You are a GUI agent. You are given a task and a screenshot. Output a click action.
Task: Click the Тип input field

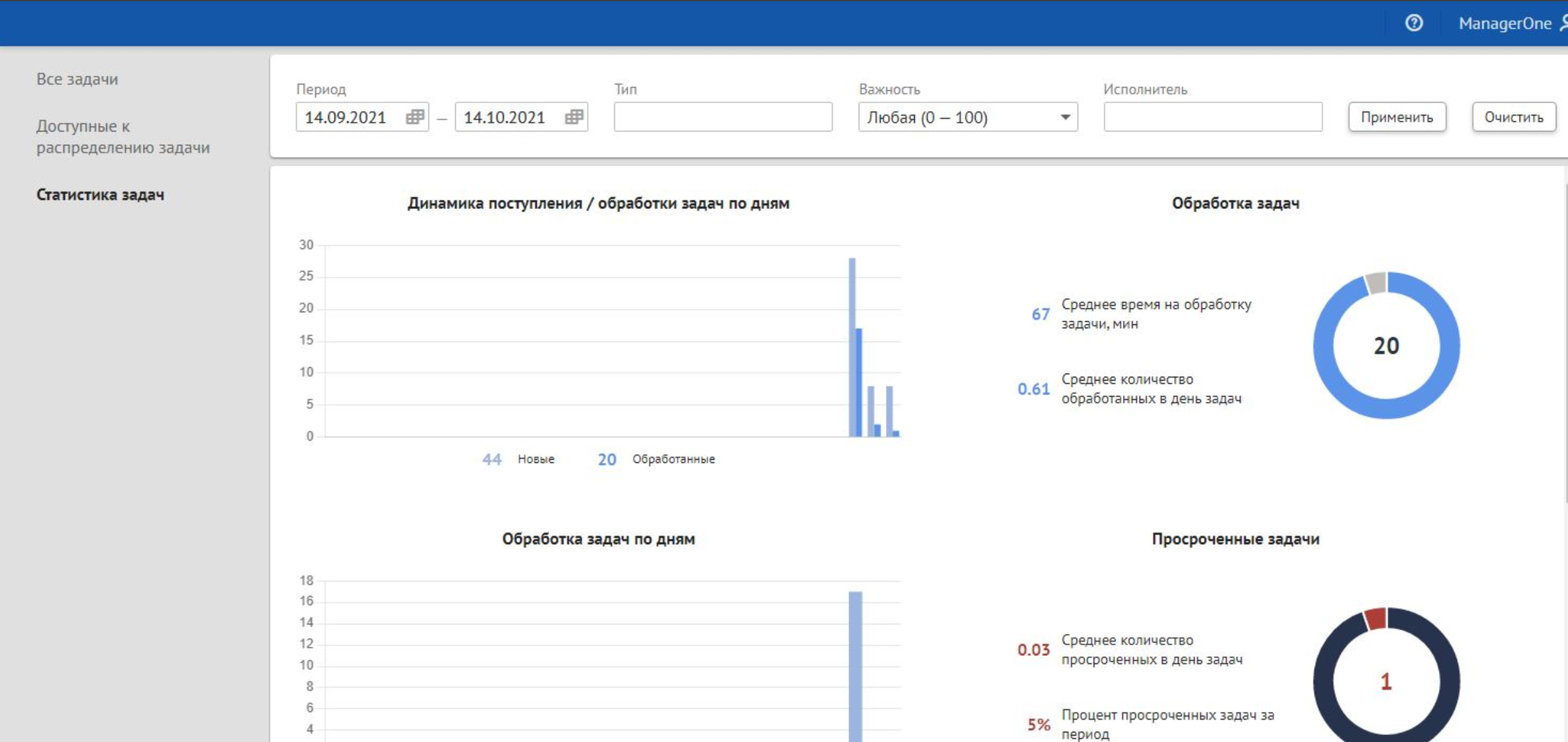(x=723, y=117)
